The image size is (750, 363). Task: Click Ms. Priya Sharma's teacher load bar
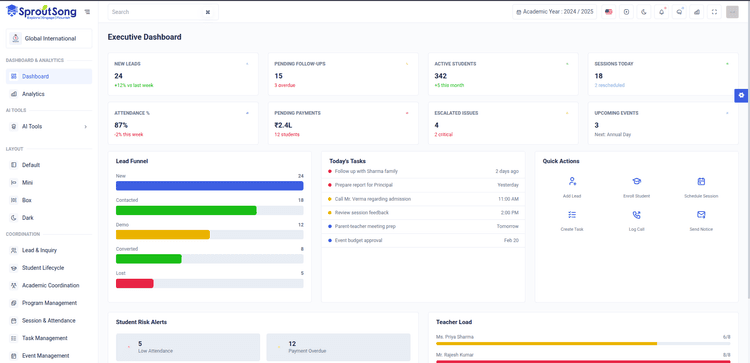tap(583, 343)
